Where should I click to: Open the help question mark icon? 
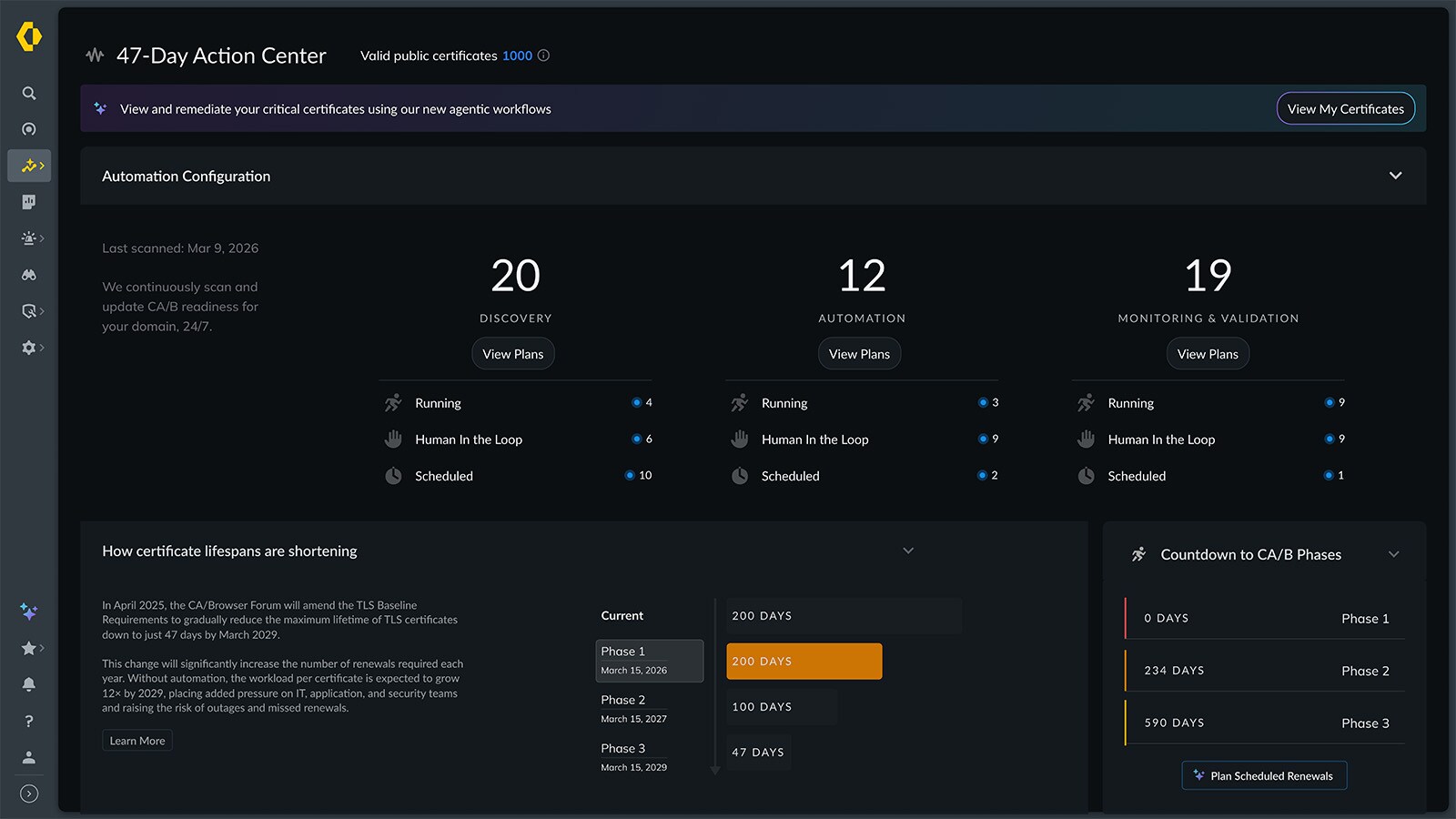(x=29, y=721)
